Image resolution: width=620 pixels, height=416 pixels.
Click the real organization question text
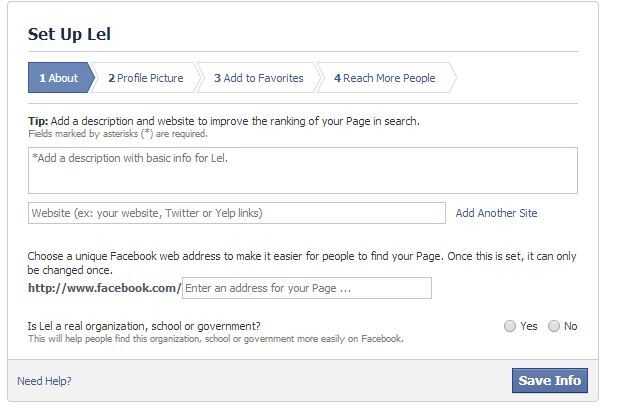coord(144,326)
